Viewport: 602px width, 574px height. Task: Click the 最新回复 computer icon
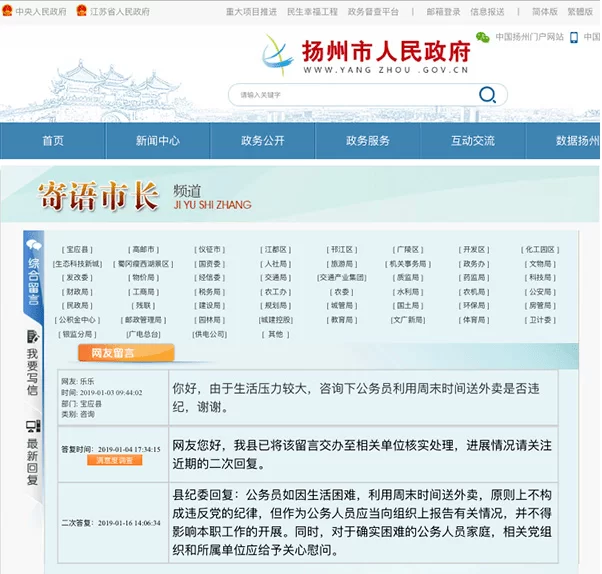click(x=33, y=427)
